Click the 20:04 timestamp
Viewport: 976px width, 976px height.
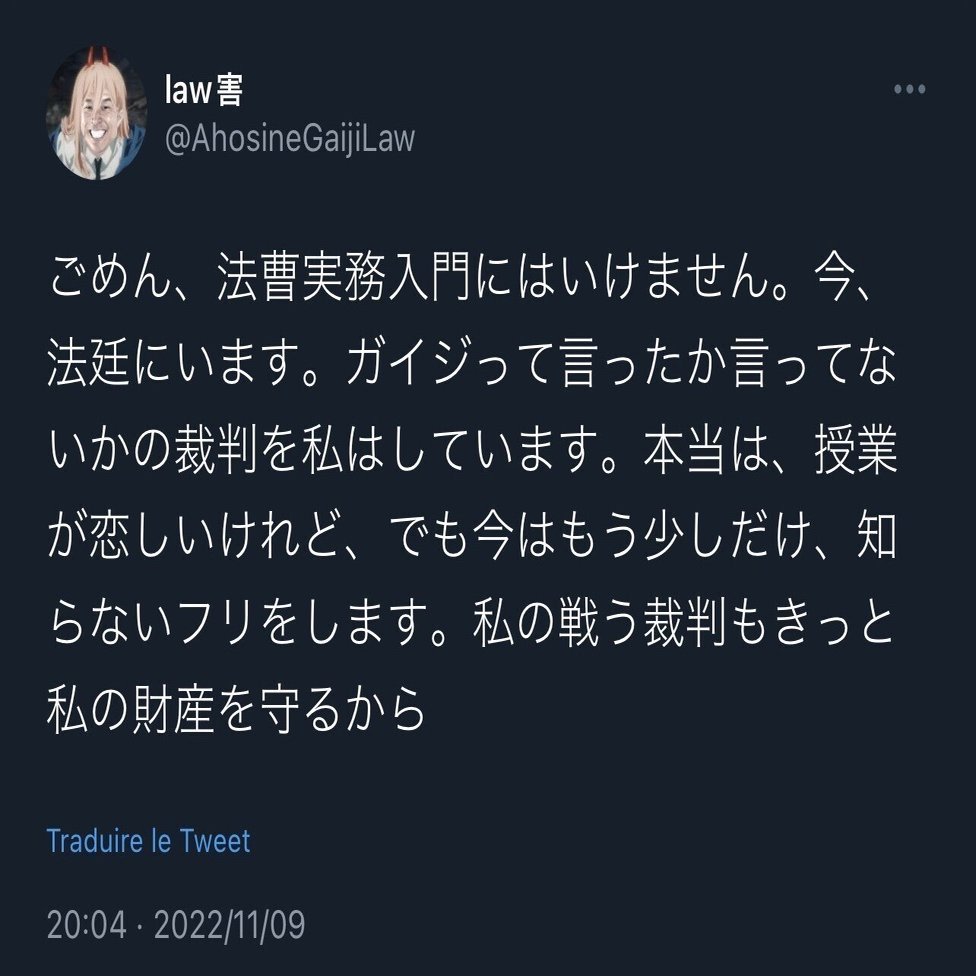coord(87,924)
